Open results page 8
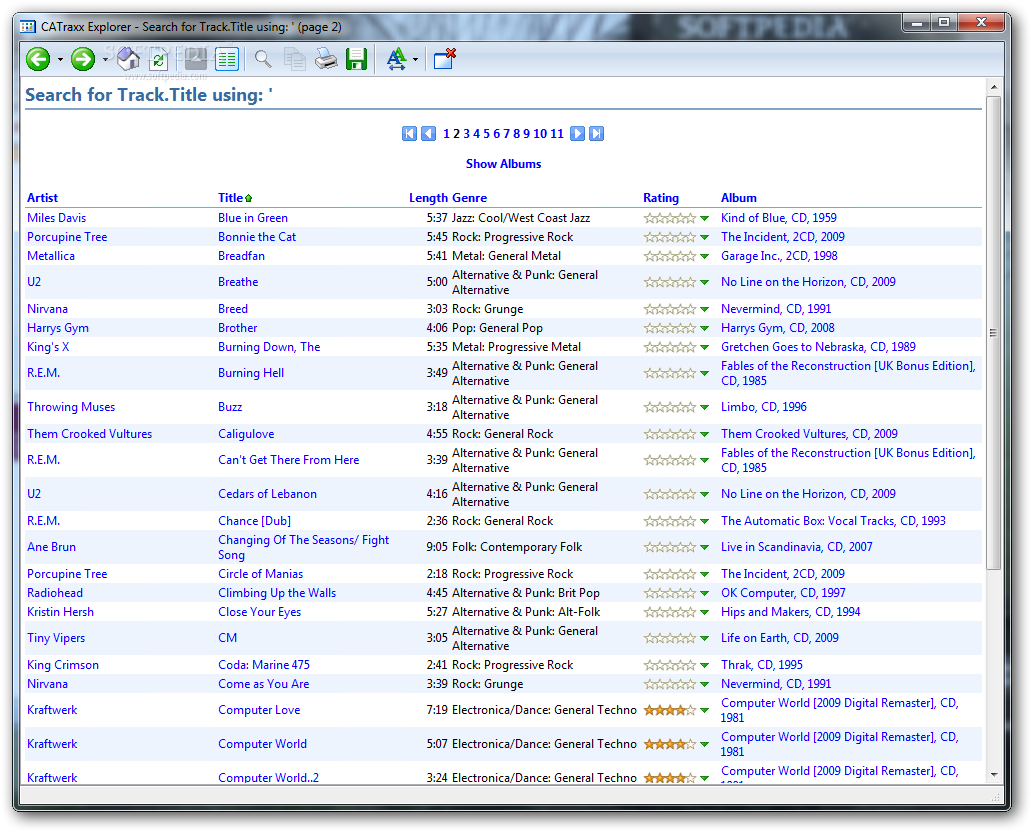This screenshot has width=1032, height=832. pyautogui.click(x=517, y=134)
